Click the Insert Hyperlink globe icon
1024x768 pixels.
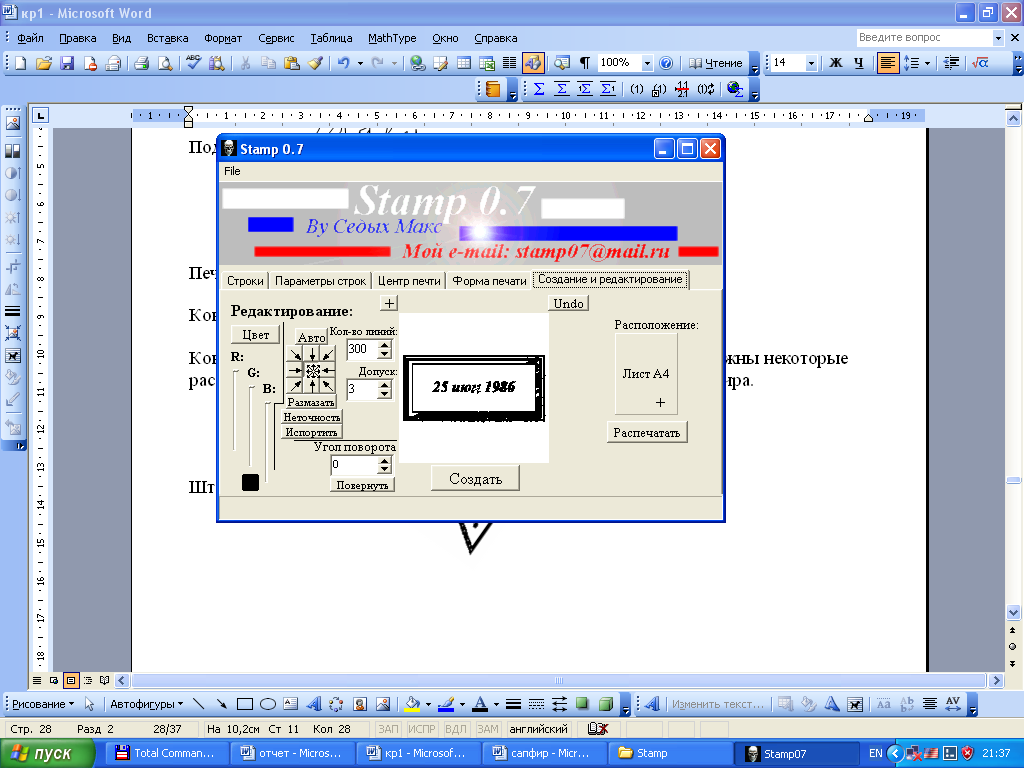(417, 63)
